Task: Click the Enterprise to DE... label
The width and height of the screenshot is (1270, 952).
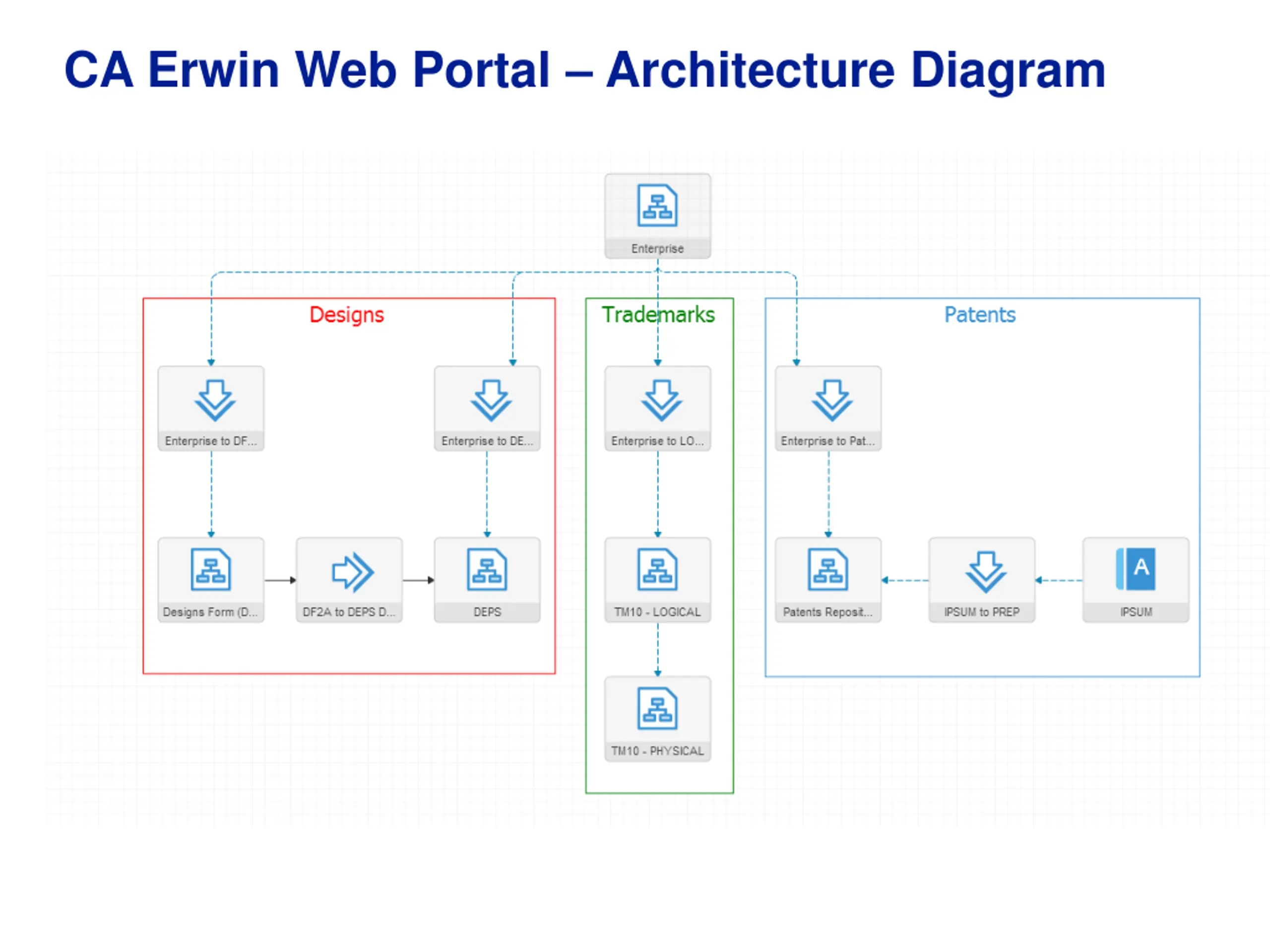Action: point(488,441)
